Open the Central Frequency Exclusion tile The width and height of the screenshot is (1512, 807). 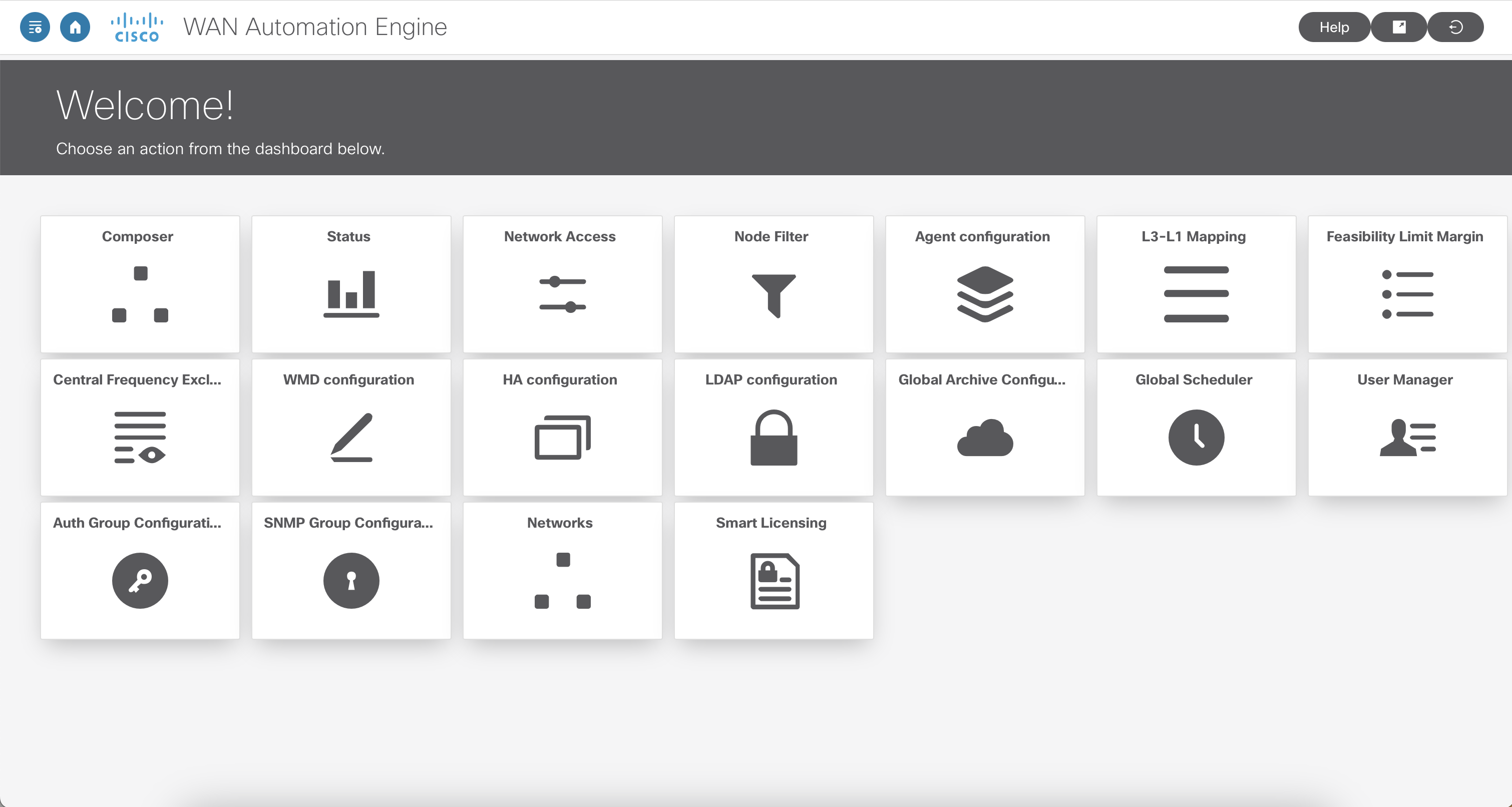(x=140, y=427)
